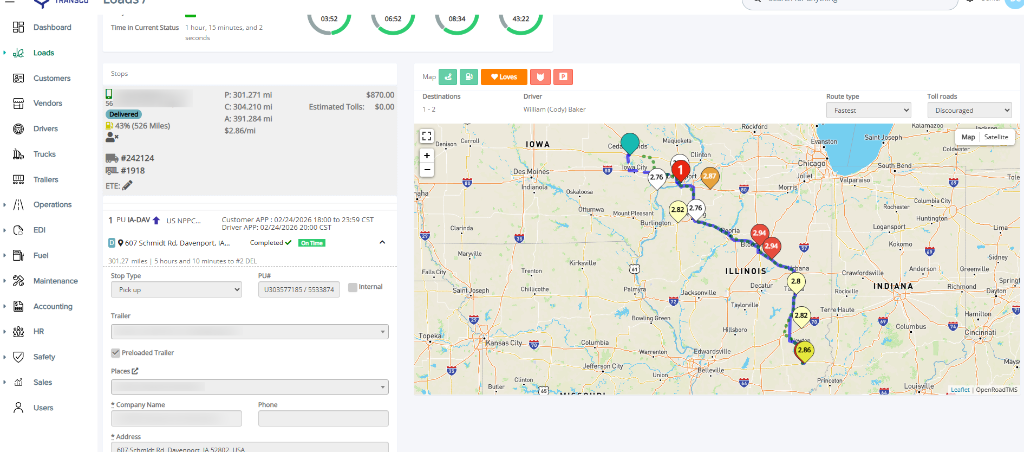This screenshot has height=452, width=1024.
Task: Click the 43:22 circular progress timer
Action: coord(521,20)
